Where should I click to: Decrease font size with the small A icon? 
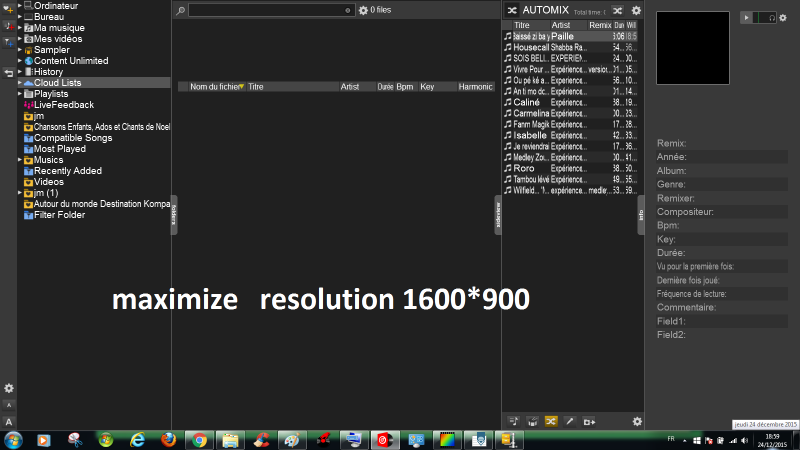[x=9, y=405]
